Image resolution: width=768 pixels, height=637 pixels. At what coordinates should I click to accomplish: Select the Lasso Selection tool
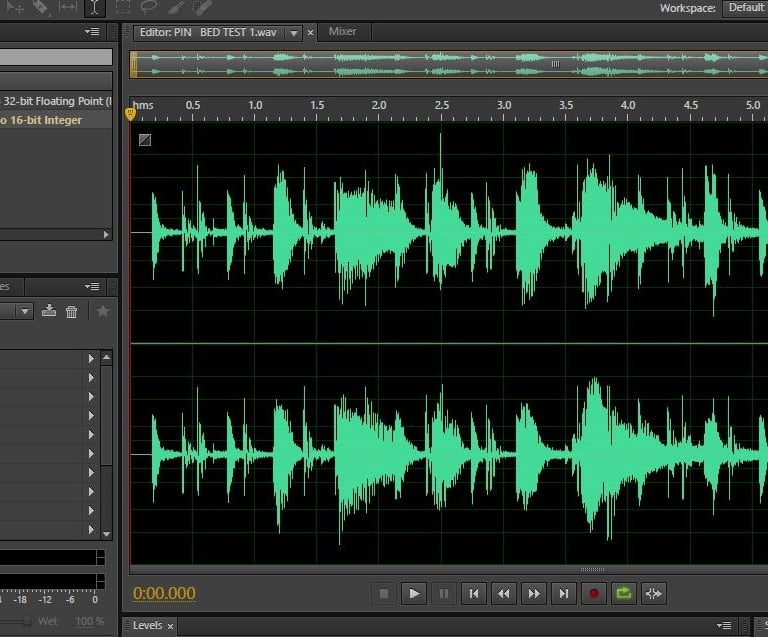coord(149,7)
